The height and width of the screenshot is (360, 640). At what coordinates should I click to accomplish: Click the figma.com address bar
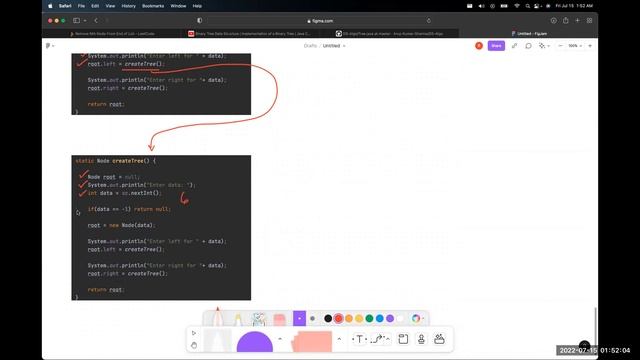click(320, 21)
